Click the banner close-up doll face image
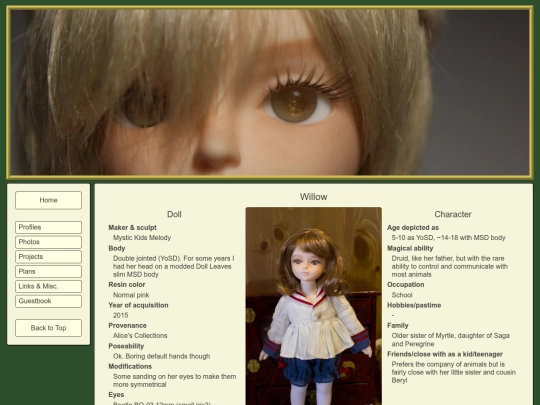 270,92
